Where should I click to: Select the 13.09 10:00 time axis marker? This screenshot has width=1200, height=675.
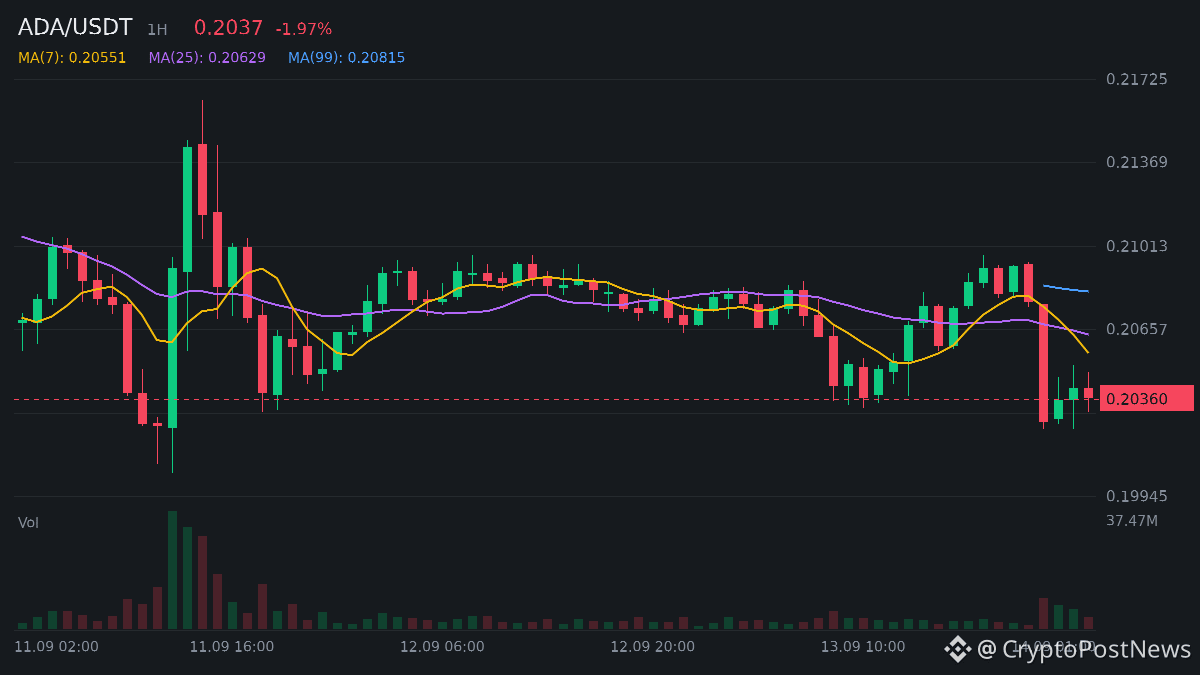click(863, 647)
